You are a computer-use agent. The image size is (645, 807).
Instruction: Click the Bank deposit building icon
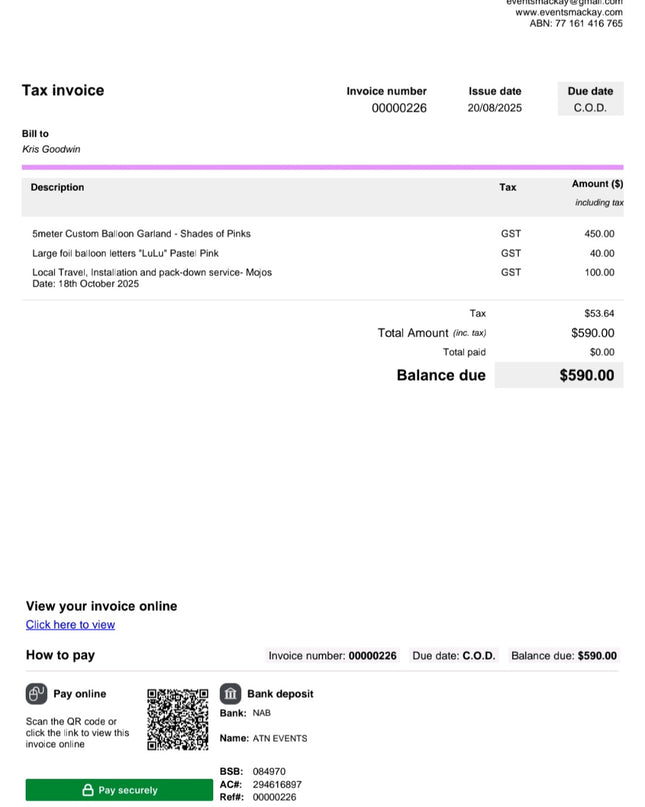230,694
